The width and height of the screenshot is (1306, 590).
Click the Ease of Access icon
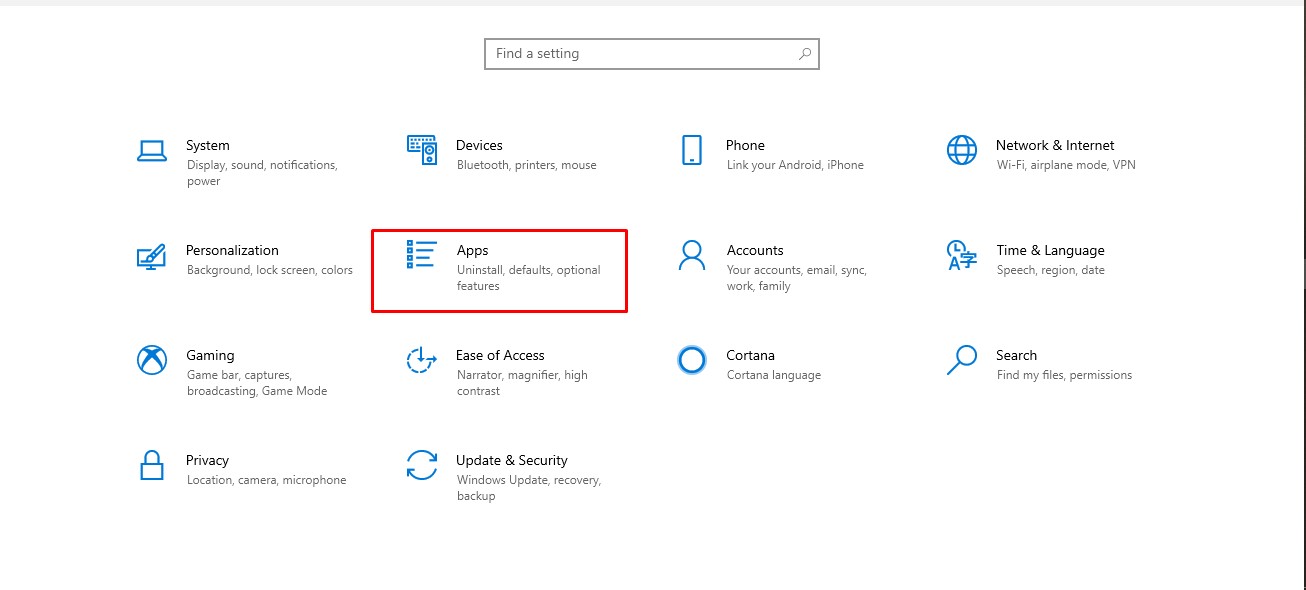(421, 360)
